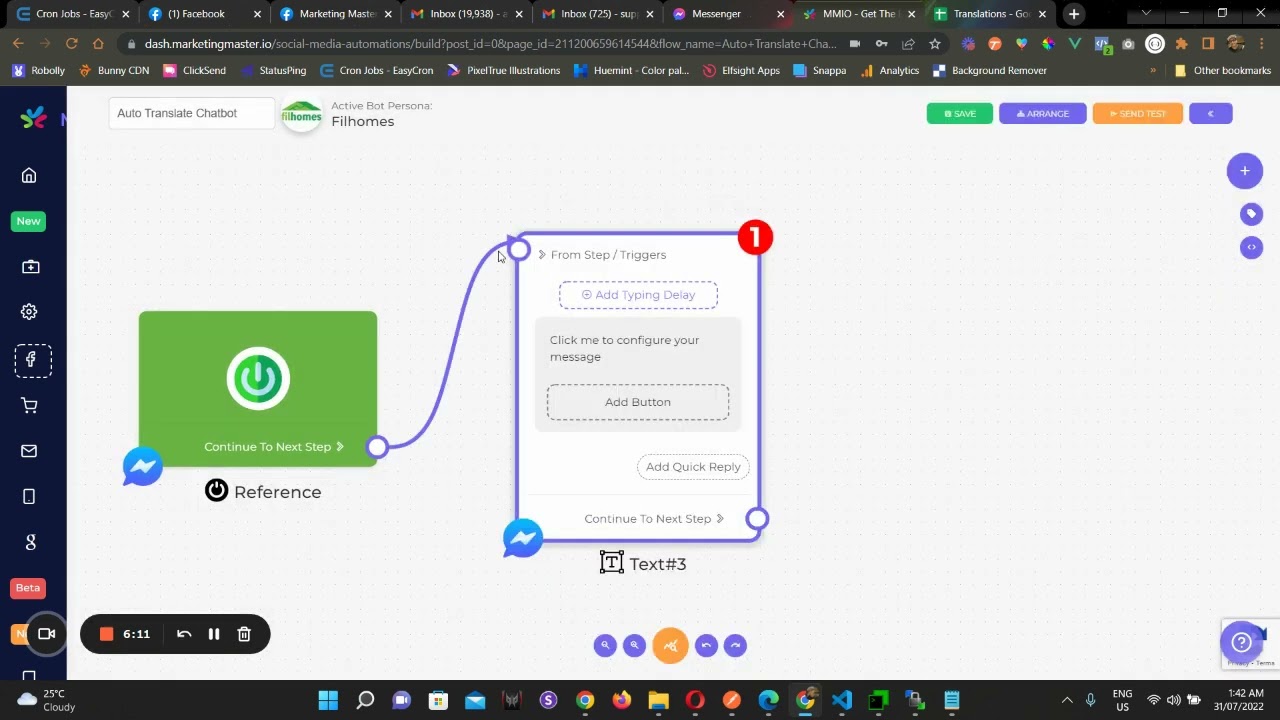Click the Add Typing Delay button
1280x720 pixels.
click(638, 295)
